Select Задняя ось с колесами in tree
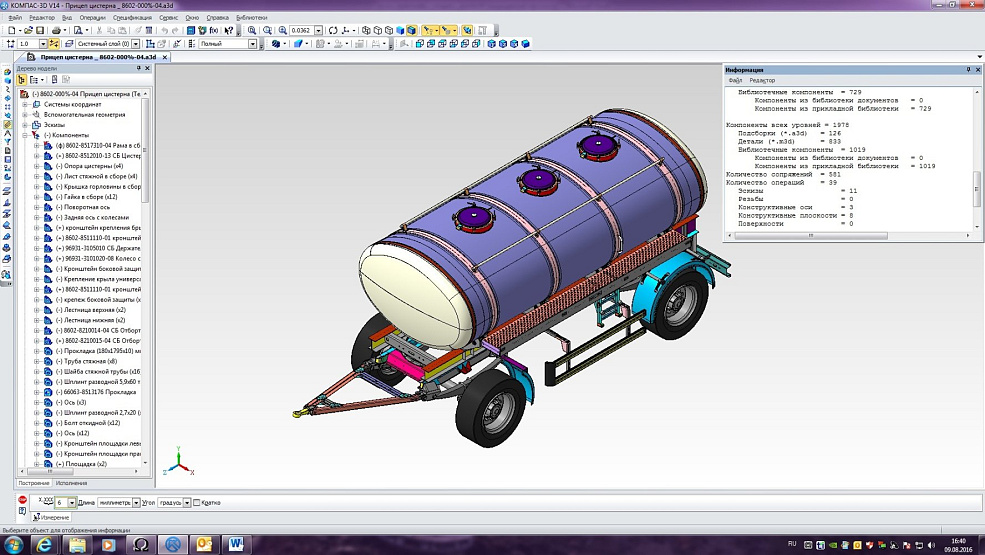Screen dimensions: 985x555 (90, 218)
